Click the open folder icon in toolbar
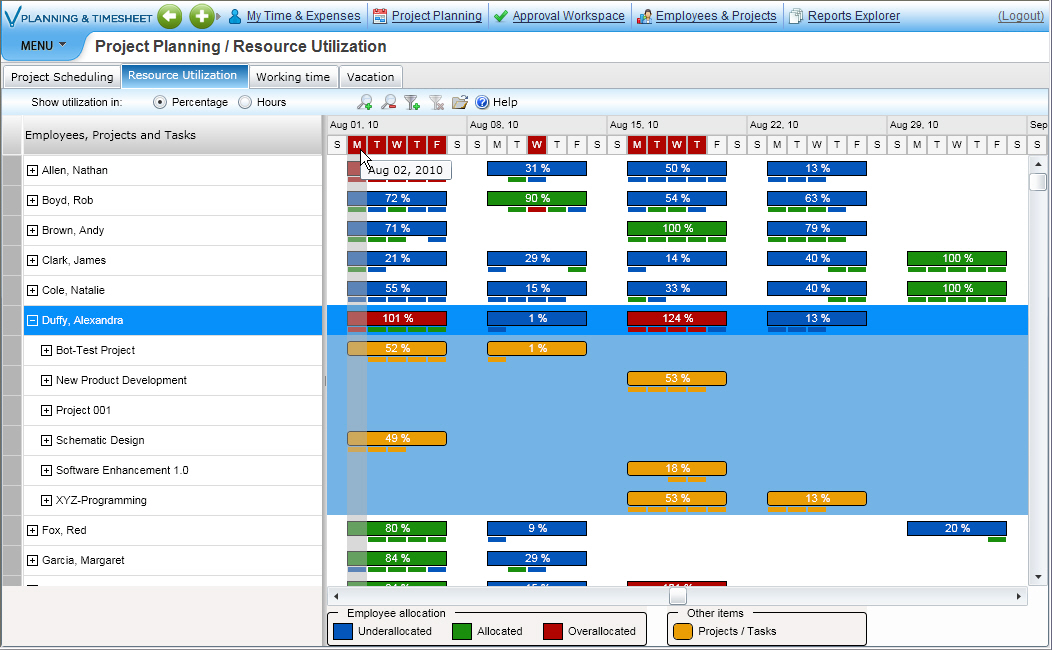Screen dimensions: 1052x650 point(460,102)
